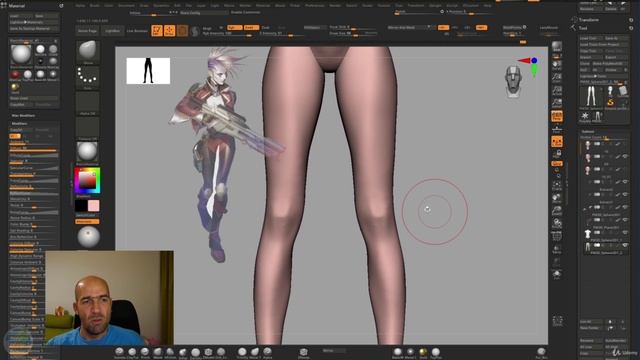This screenshot has height=360, width=640.
Task: Click the SimpleBrush tool icon
Action: 610,102
